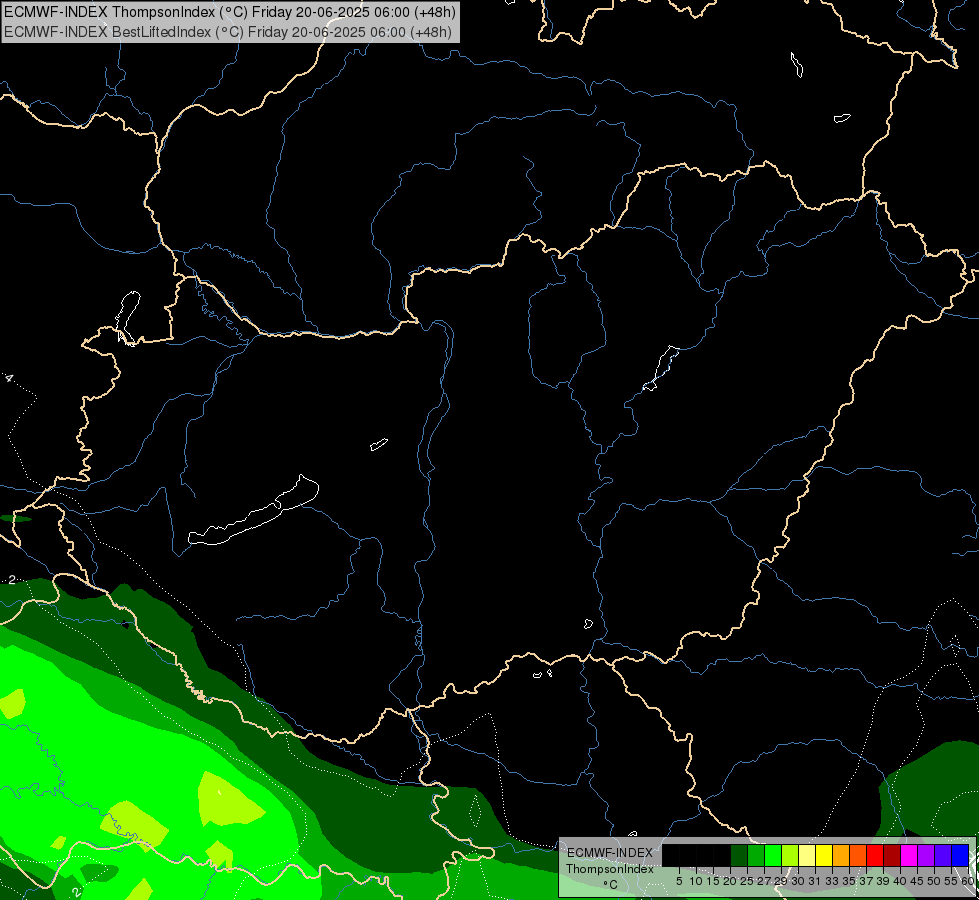Click the orange-red 35–37 legend swatch
The height and width of the screenshot is (900, 979).
(x=858, y=855)
